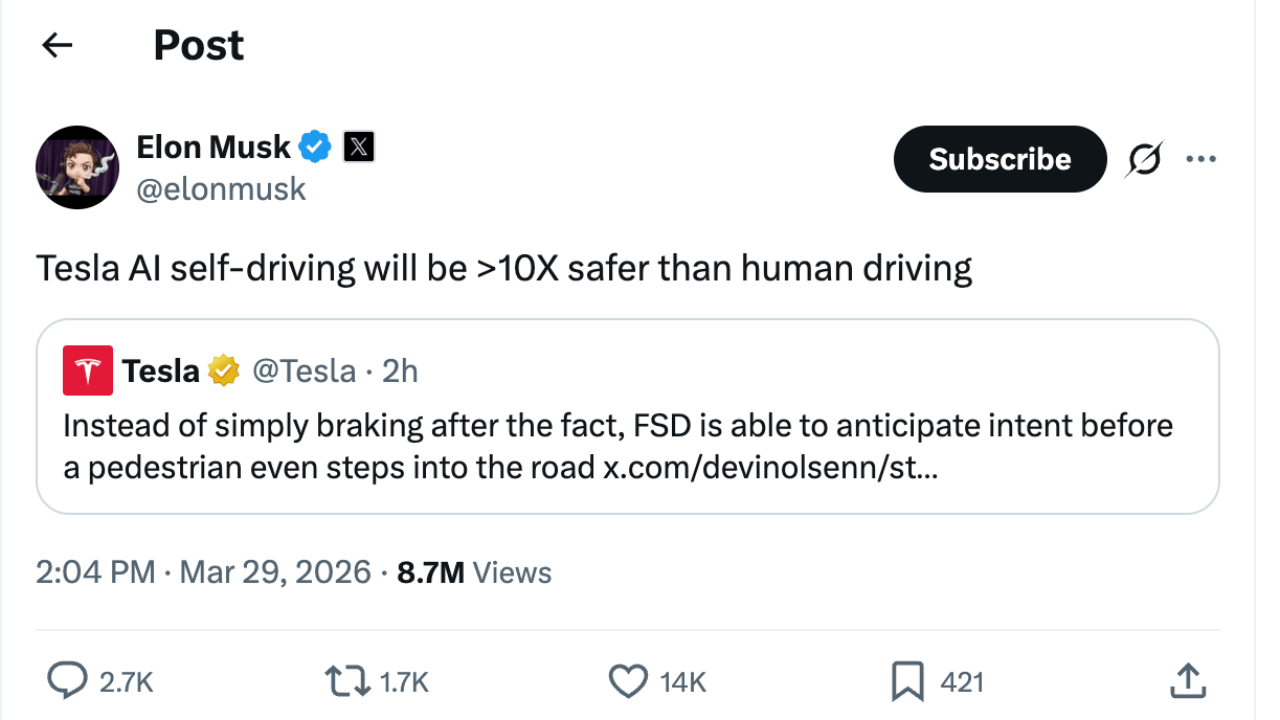Open the quoted Tesla post text

[617, 426]
